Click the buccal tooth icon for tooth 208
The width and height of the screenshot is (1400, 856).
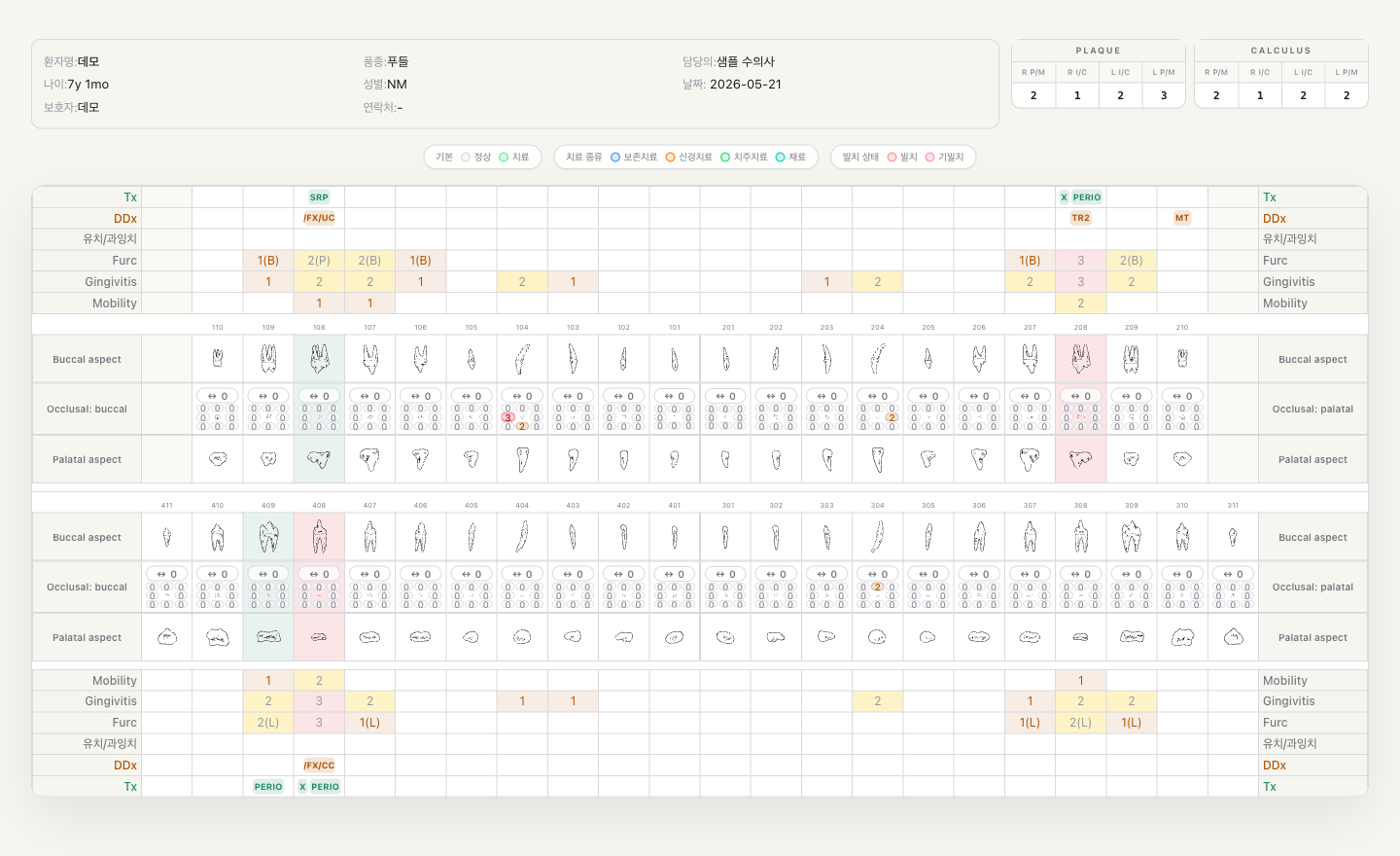pos(1080,359)
